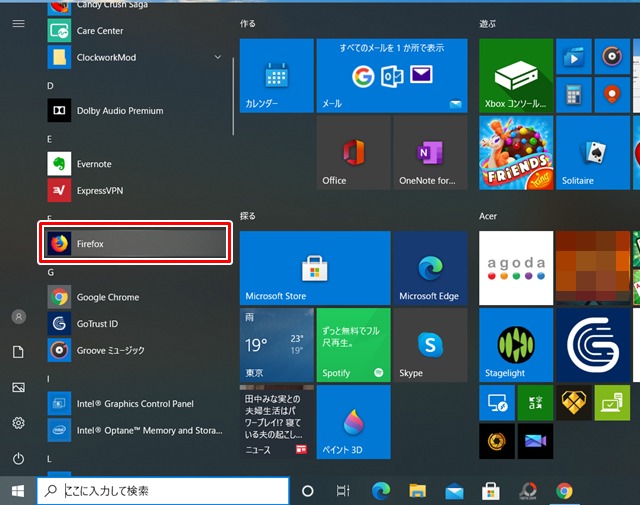Click the letter G index header
Viewport: 640px width, 505px height.
51,272
